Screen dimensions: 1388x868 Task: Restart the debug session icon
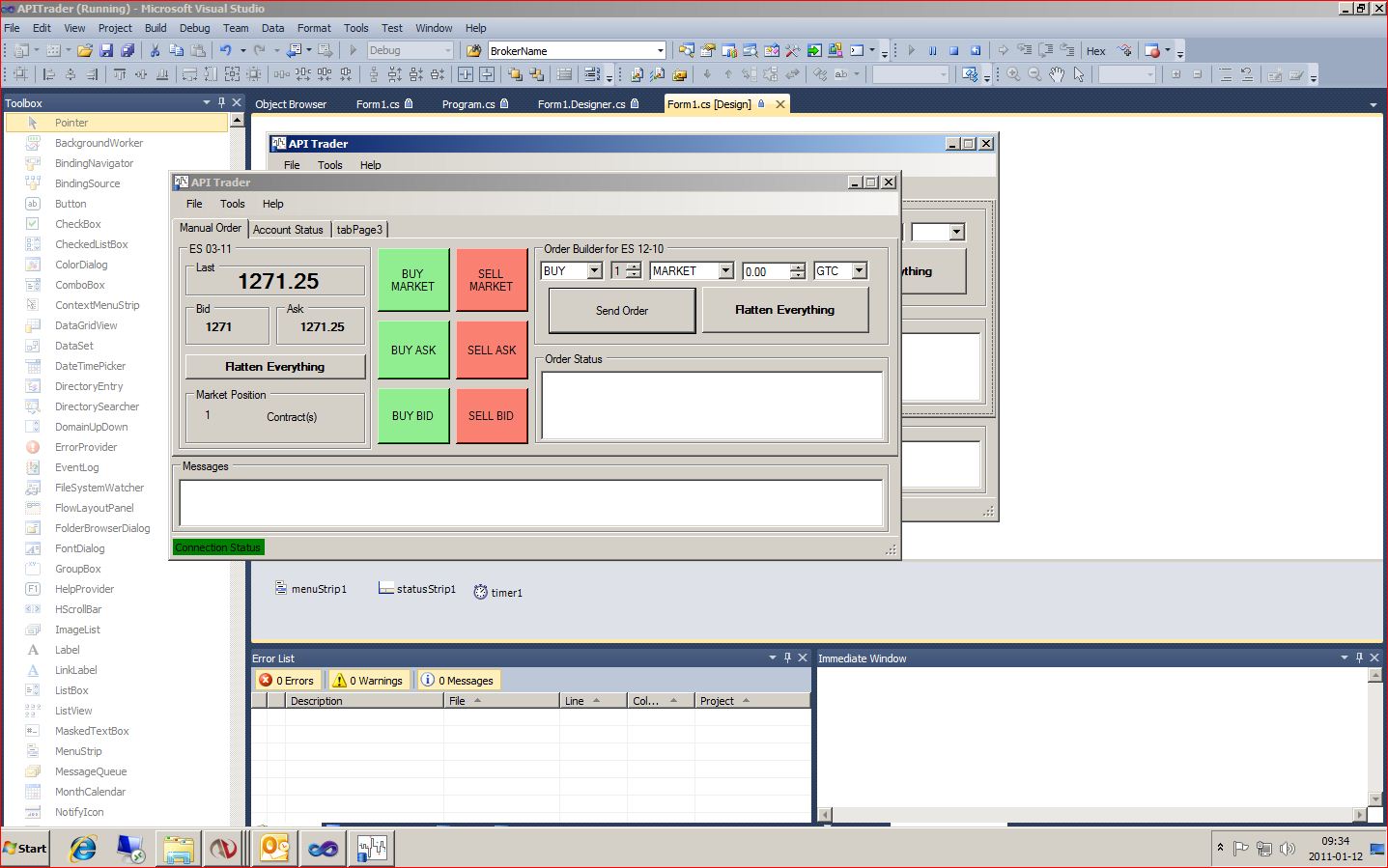(x=976, y=50)
